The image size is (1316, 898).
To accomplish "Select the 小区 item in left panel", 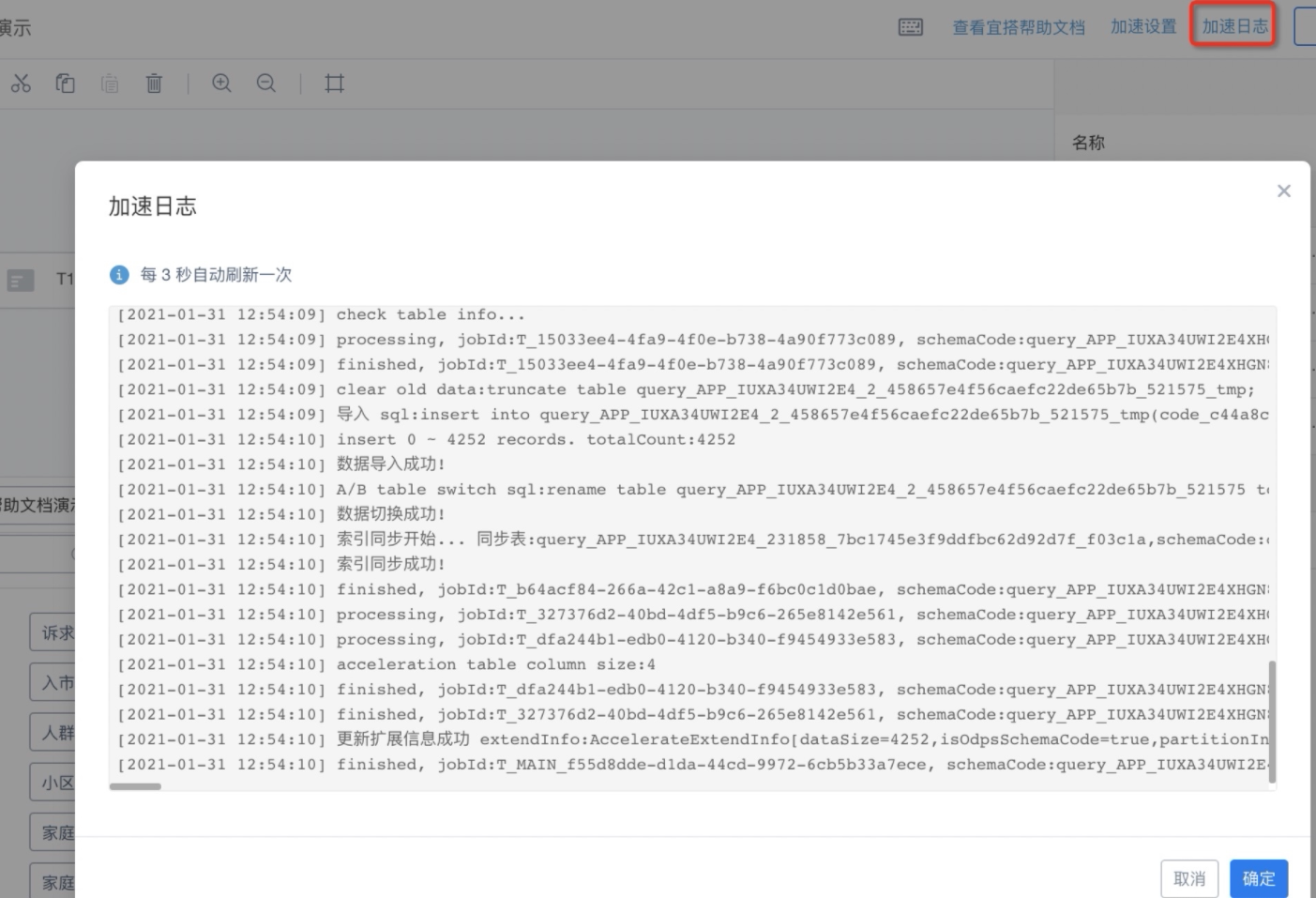I will pos(53,783).
